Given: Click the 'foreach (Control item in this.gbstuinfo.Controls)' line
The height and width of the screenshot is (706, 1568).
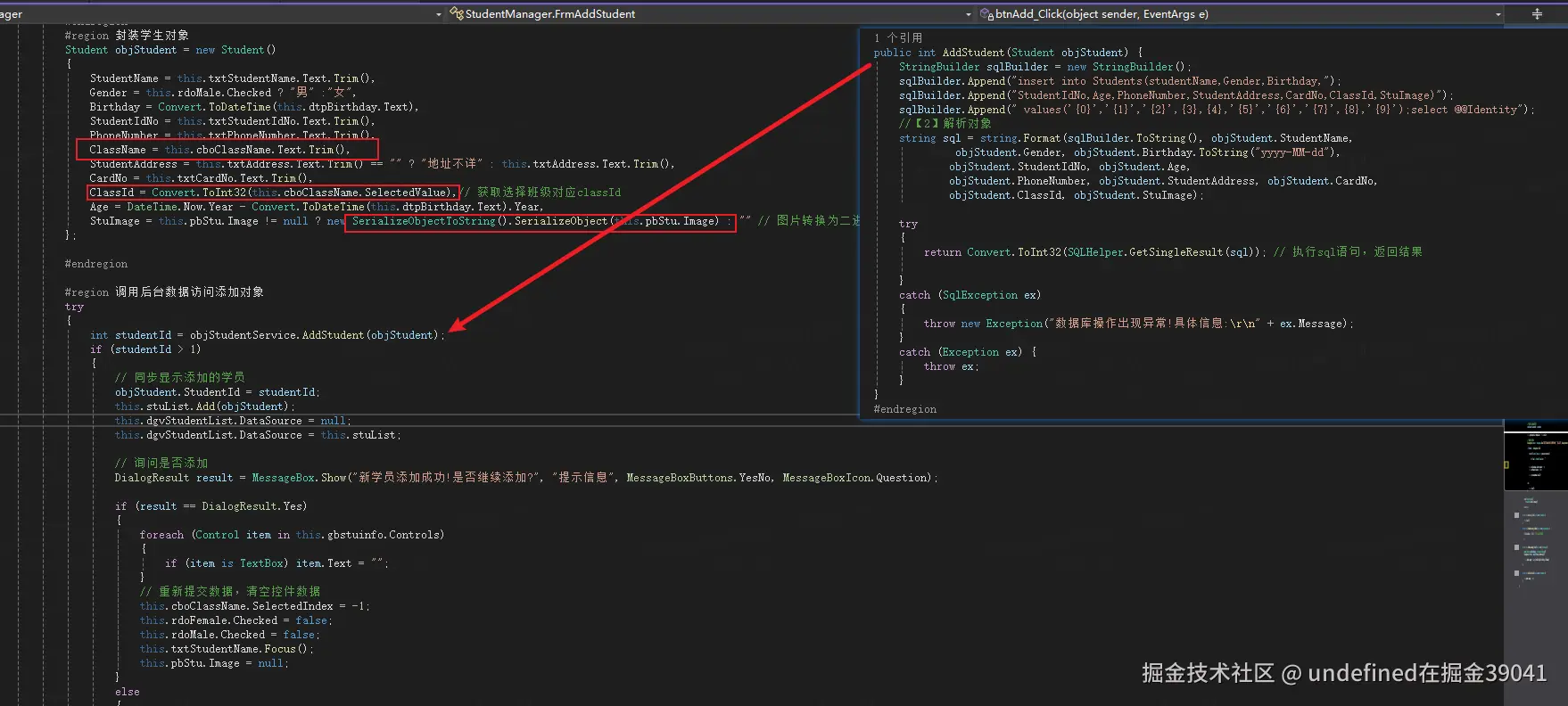Looking at the screenshot, I should point(292,535).
